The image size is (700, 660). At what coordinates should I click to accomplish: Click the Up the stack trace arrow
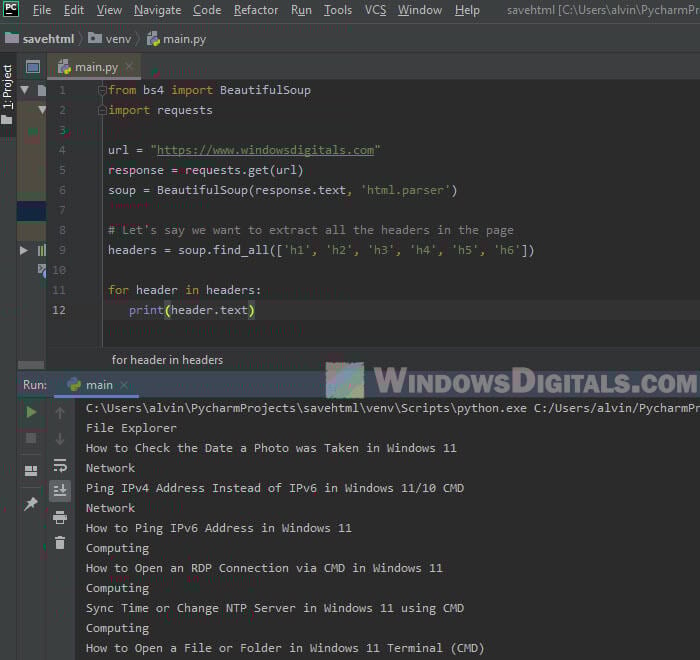click(x=60, y=413)
